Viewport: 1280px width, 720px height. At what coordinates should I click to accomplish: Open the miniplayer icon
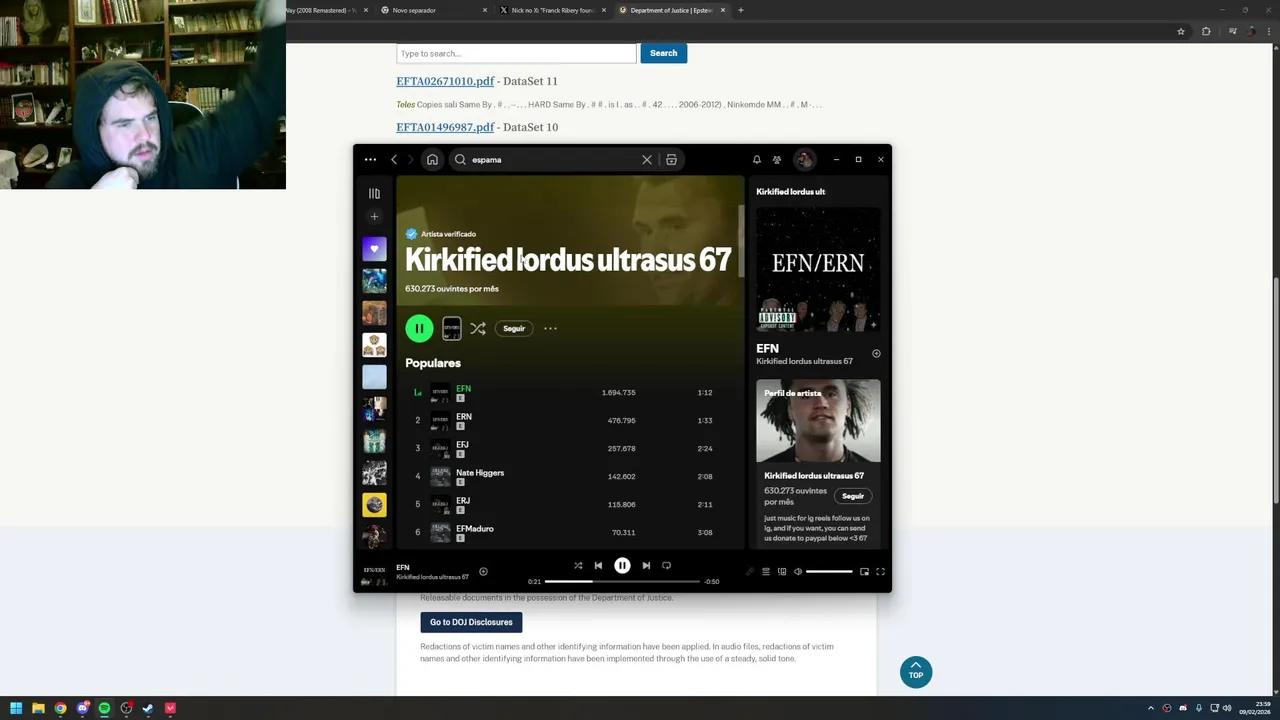pos(864,572)
